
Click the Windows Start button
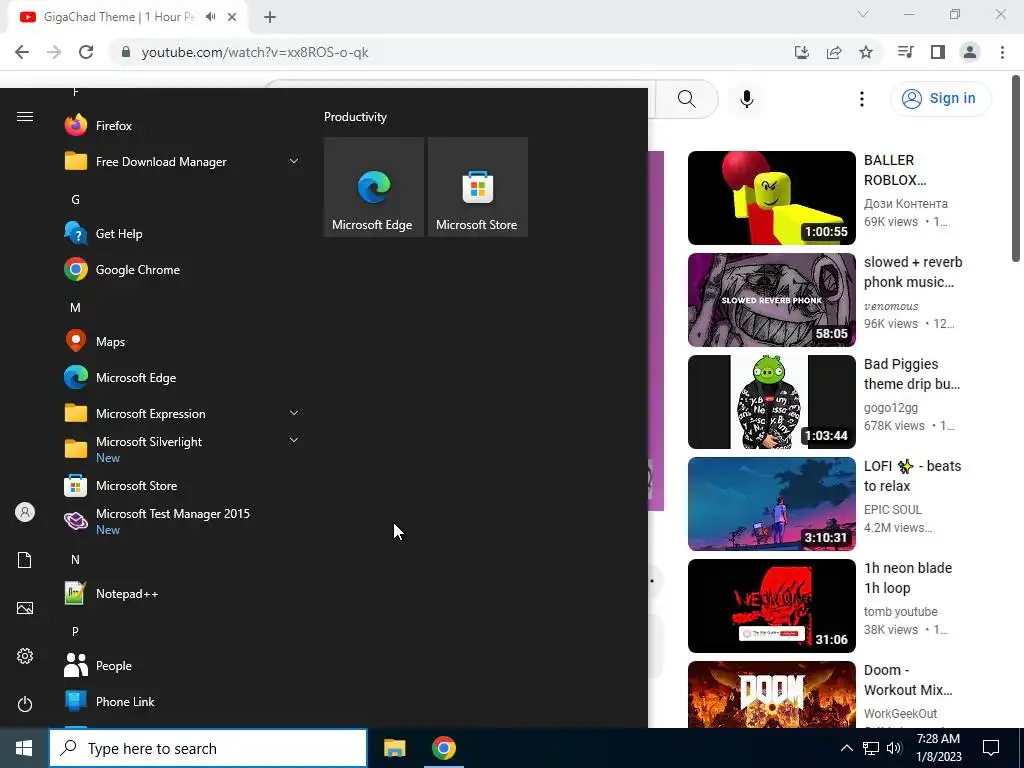point(24,748)
